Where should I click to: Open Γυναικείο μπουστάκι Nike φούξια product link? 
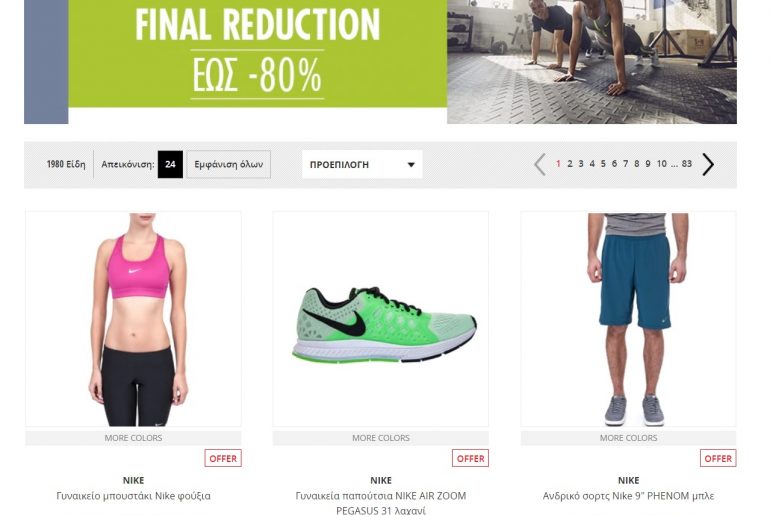point(133,496)
